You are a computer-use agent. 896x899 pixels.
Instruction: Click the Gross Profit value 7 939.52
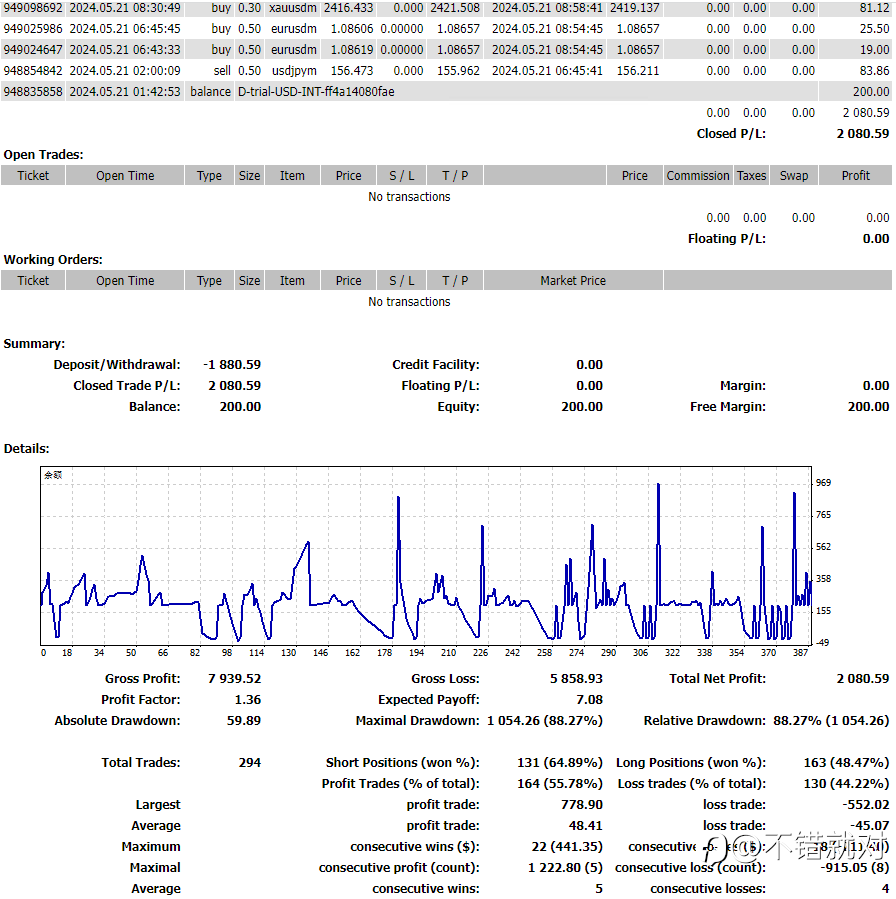tap(234, 678)
